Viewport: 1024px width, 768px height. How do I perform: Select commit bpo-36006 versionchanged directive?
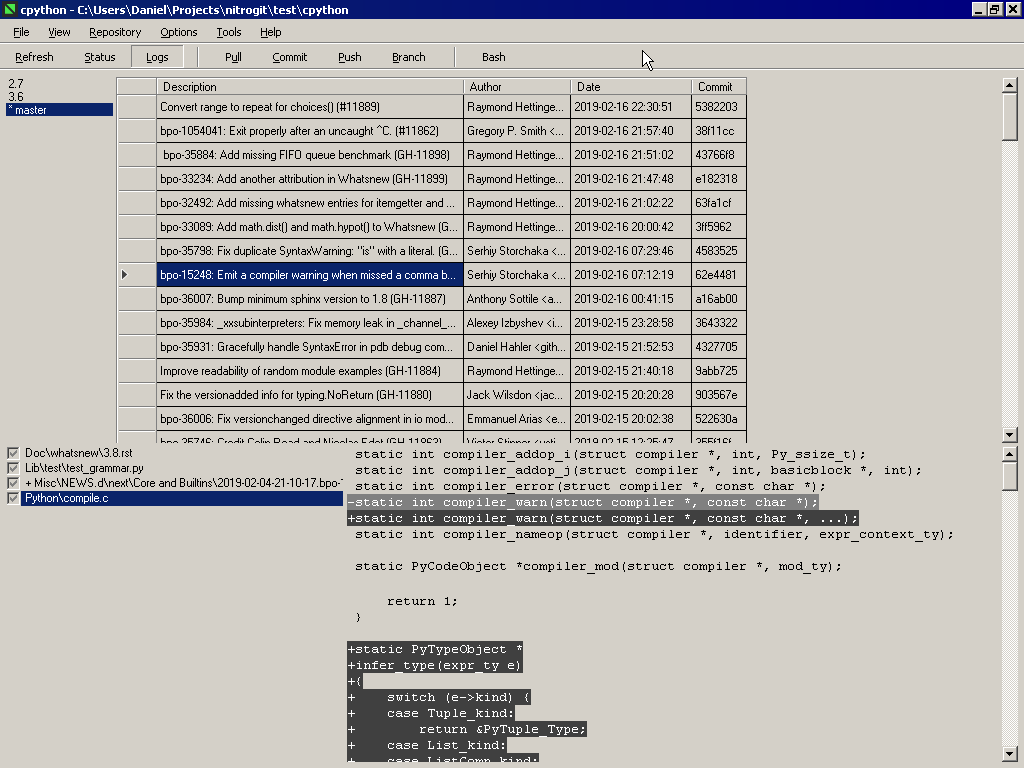tap(310, 419)
